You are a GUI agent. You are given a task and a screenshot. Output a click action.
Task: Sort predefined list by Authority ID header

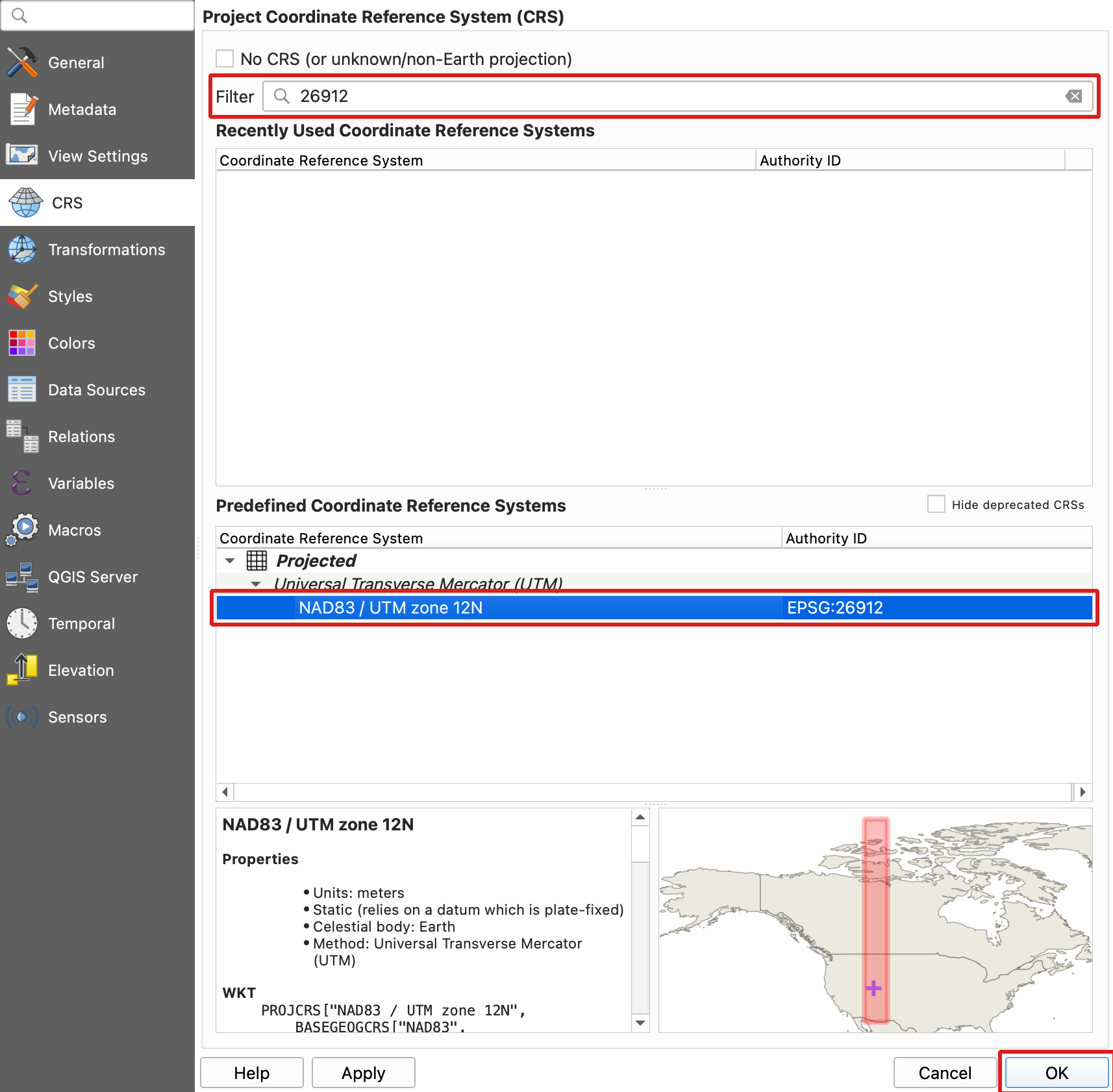(937, 538)
